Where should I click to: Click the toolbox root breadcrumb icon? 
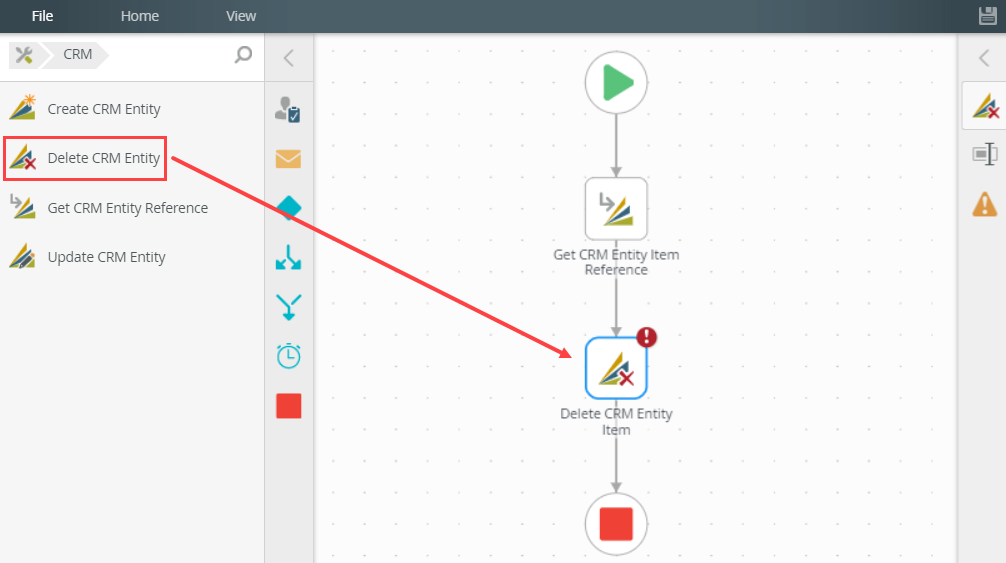24,55
